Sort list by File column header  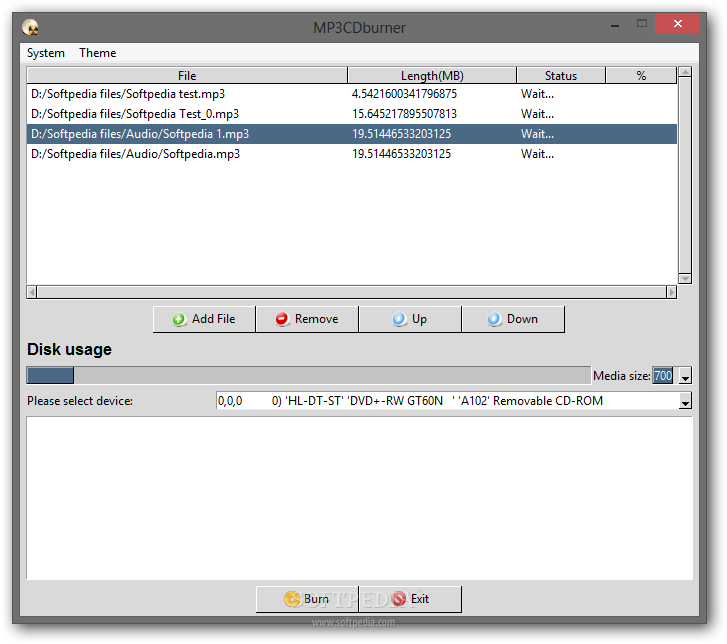(x=187, y=75)
